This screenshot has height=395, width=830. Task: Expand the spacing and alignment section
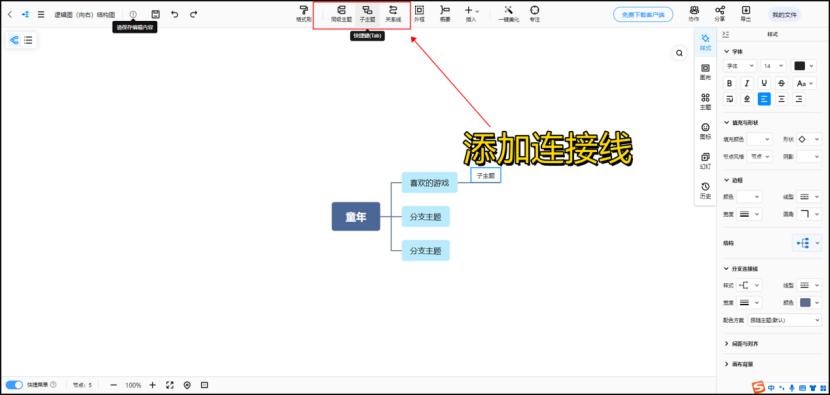pyautogui.click(x=742, y=344)
